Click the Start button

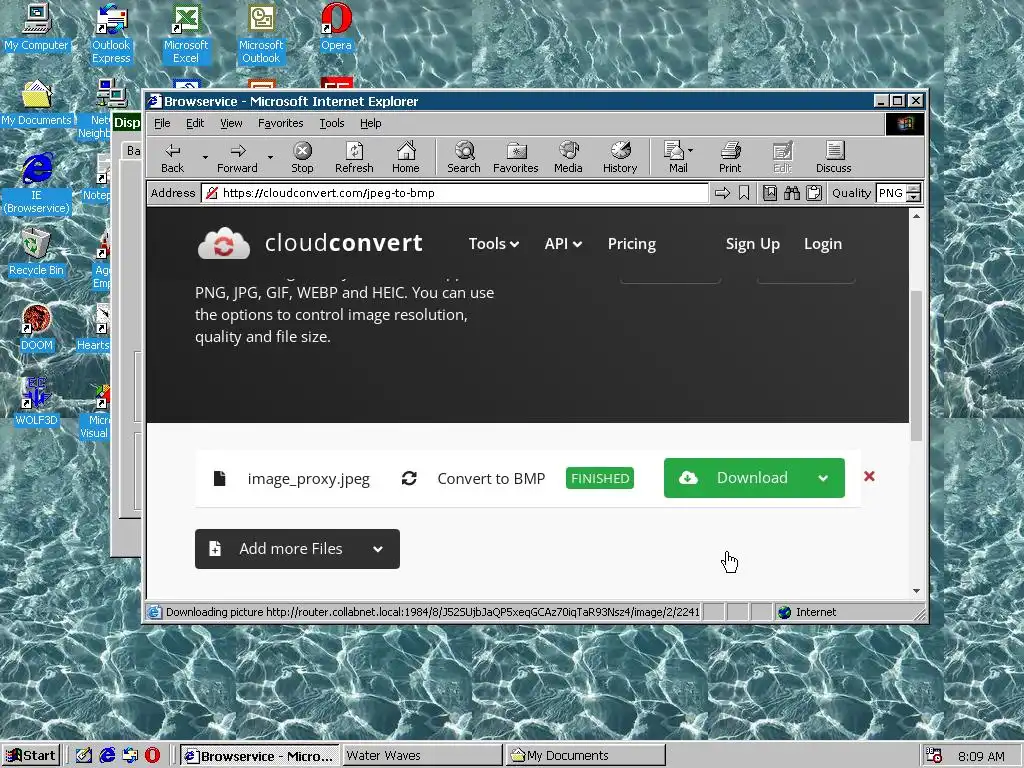(31, 756)
